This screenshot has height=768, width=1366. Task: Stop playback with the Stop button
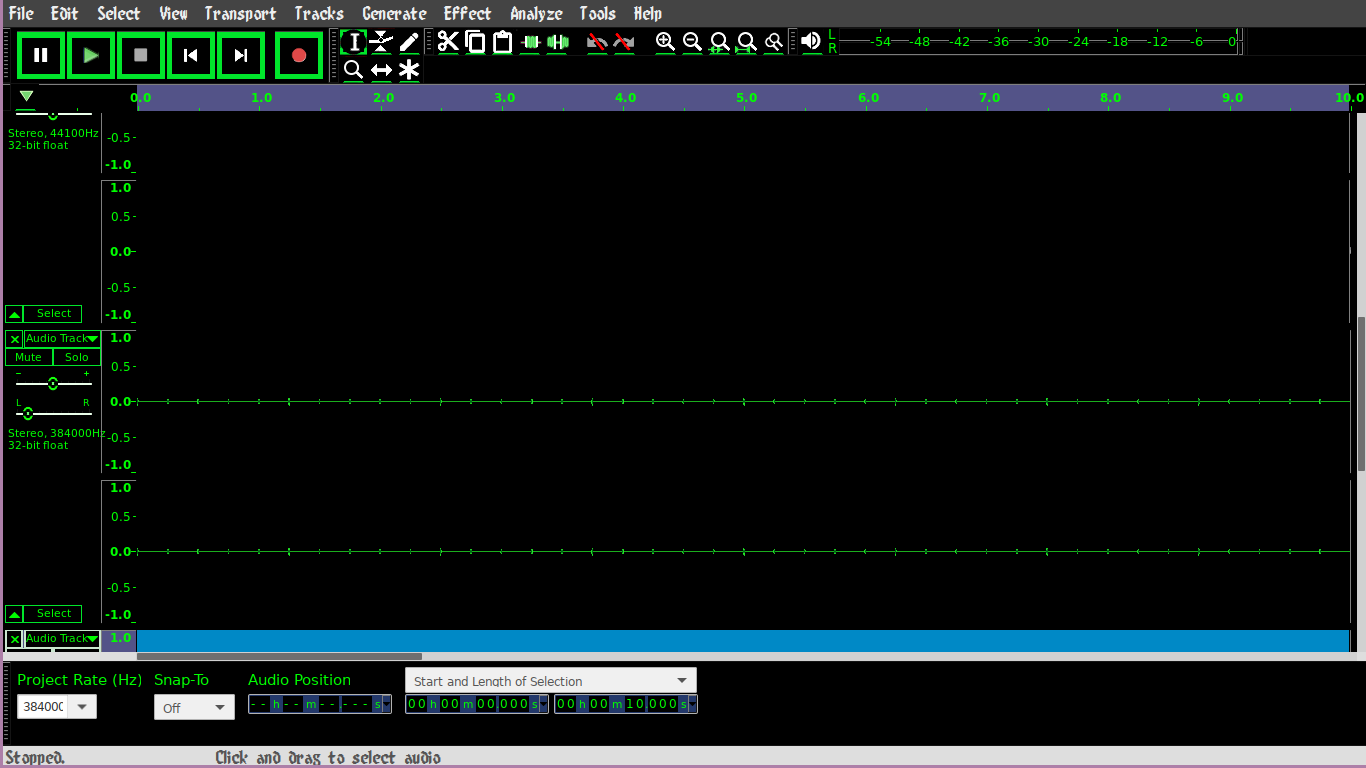pyautogui.click(x=141, y=55)
